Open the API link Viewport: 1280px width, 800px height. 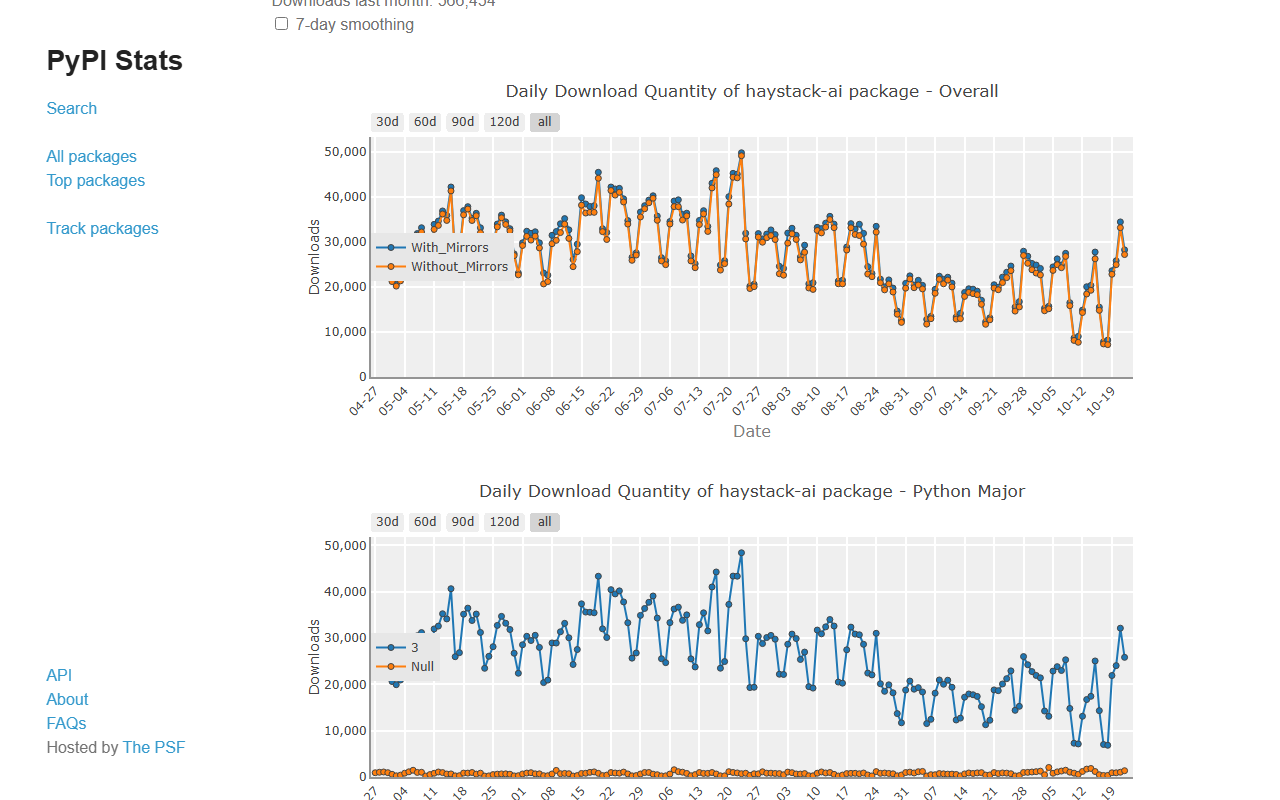click(x=59, y=675)
